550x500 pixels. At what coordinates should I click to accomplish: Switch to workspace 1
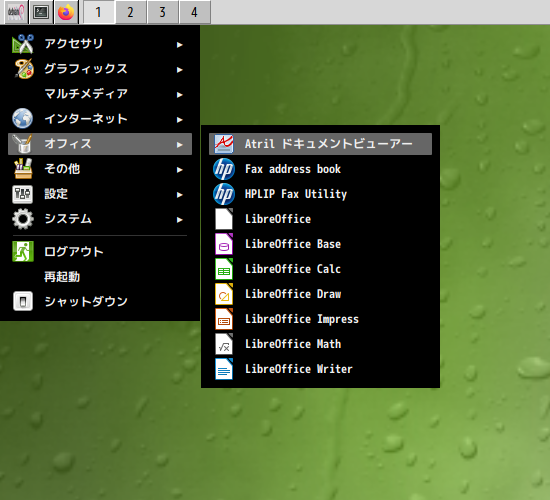(x=99, y=12)
